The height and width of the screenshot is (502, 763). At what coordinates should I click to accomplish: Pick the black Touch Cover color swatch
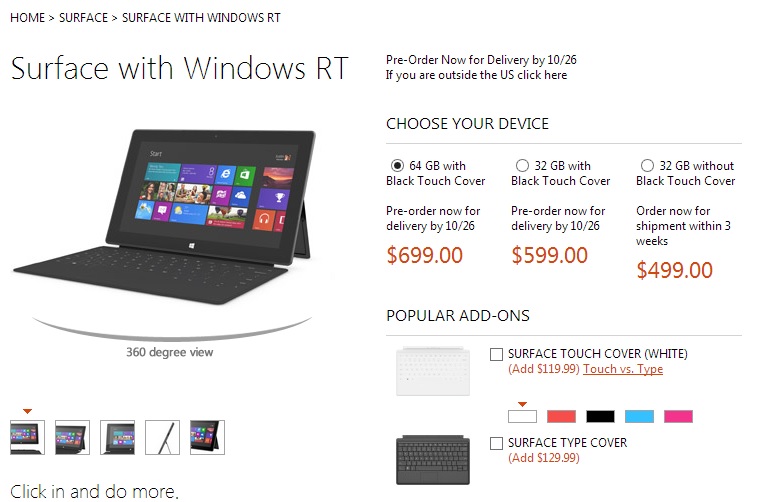[600, 416]
